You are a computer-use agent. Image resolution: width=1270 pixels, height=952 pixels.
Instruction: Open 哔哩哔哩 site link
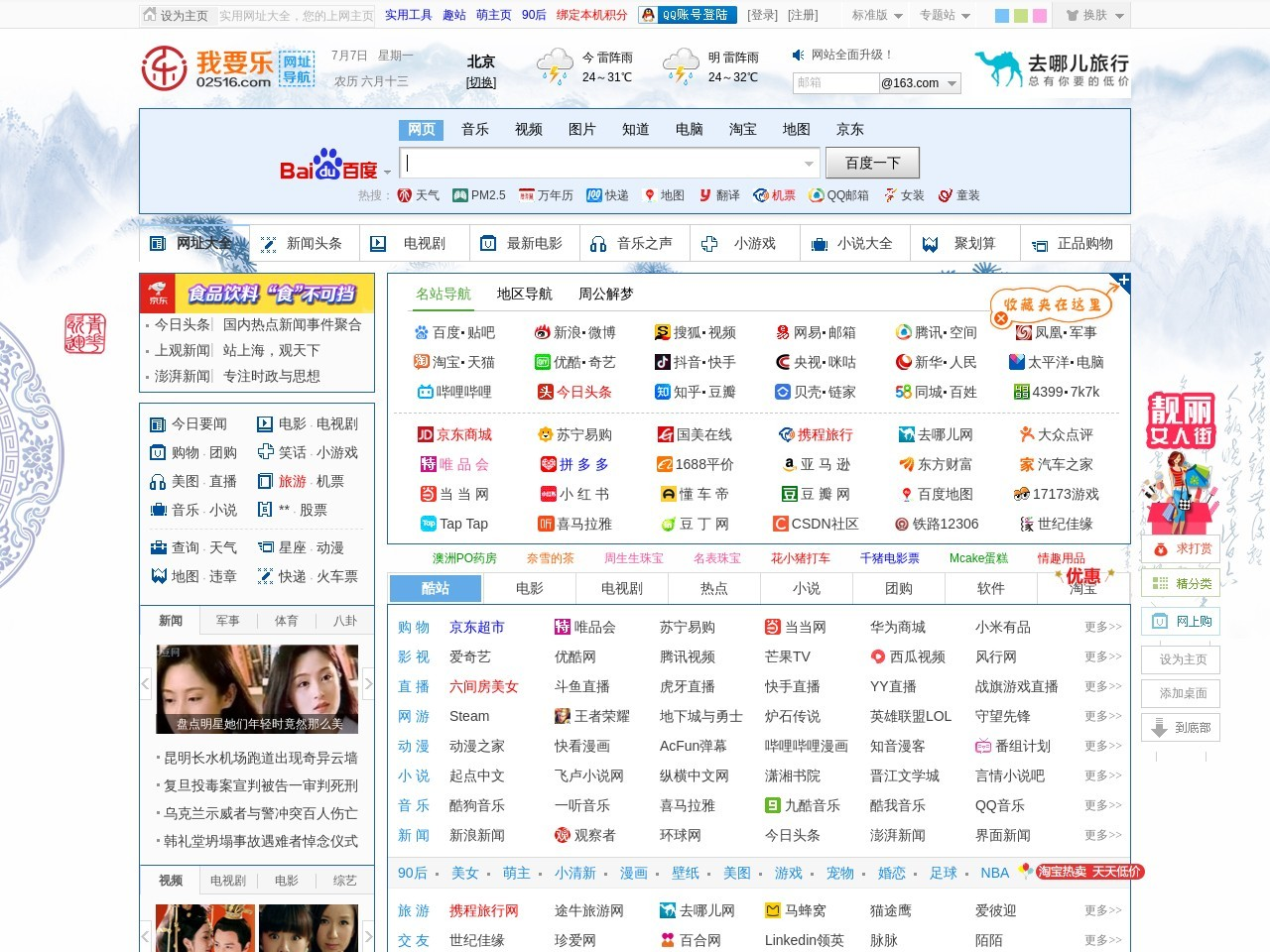click(454, 392)
